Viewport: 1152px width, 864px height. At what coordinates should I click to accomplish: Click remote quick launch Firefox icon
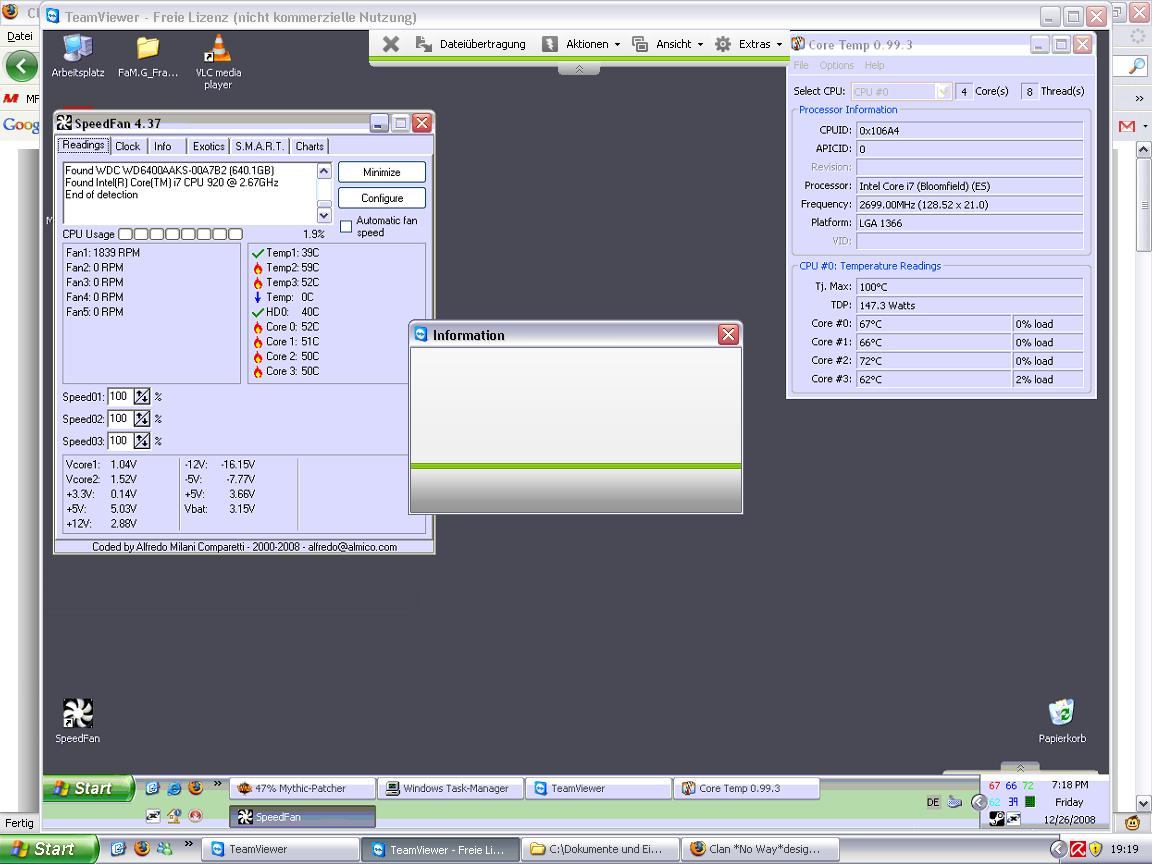(195, 788)
